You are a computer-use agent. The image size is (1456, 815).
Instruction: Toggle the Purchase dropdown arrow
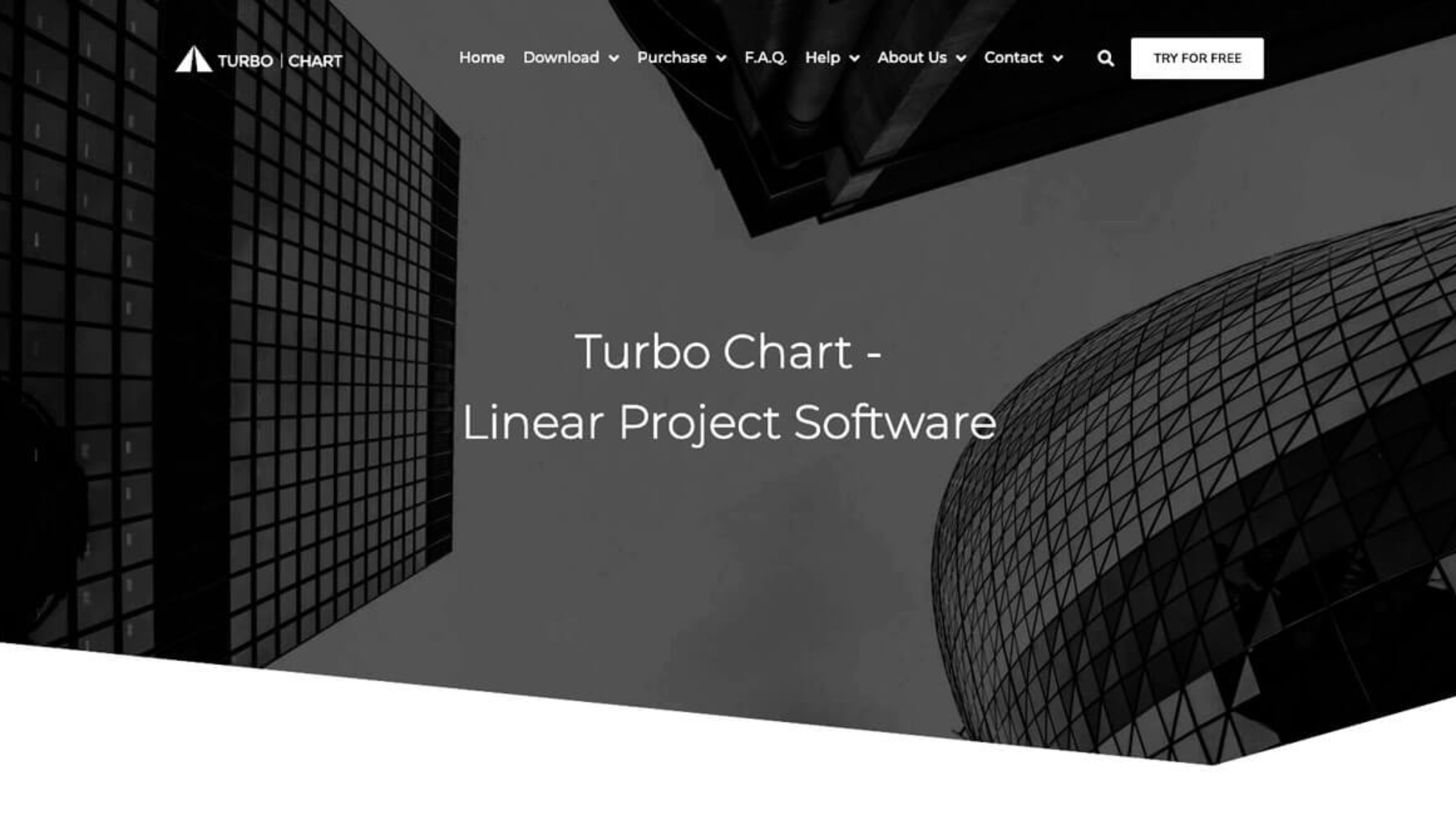tap(722, 58)
